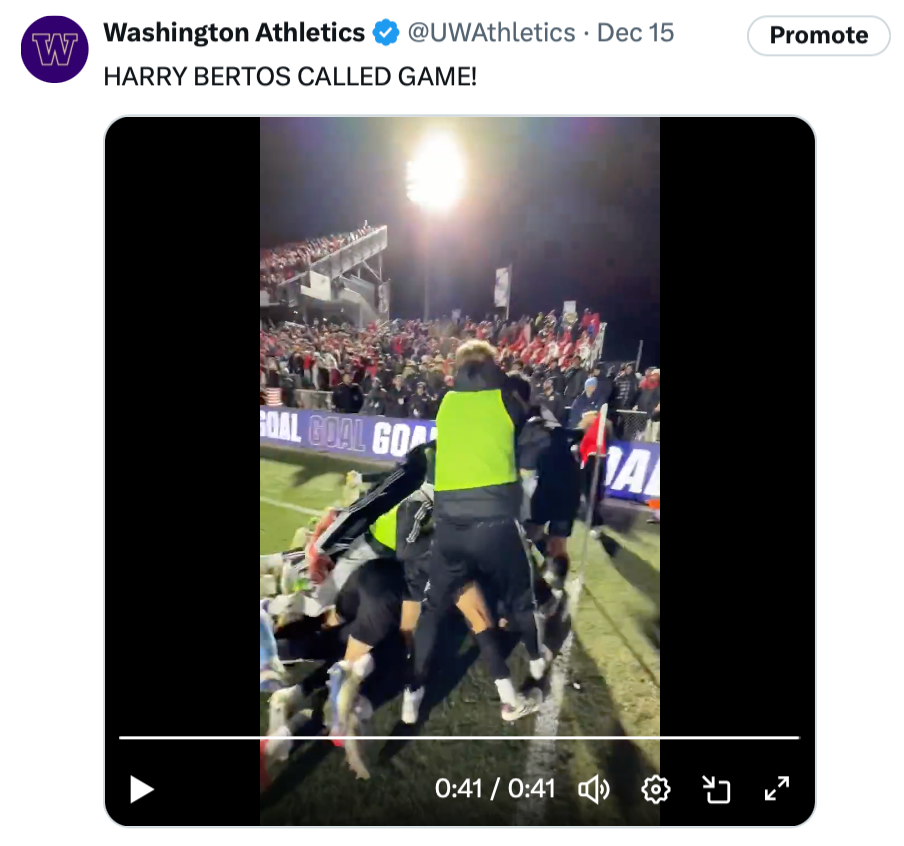
Task: Expand video to fullscreen
Action: (777, 789)
